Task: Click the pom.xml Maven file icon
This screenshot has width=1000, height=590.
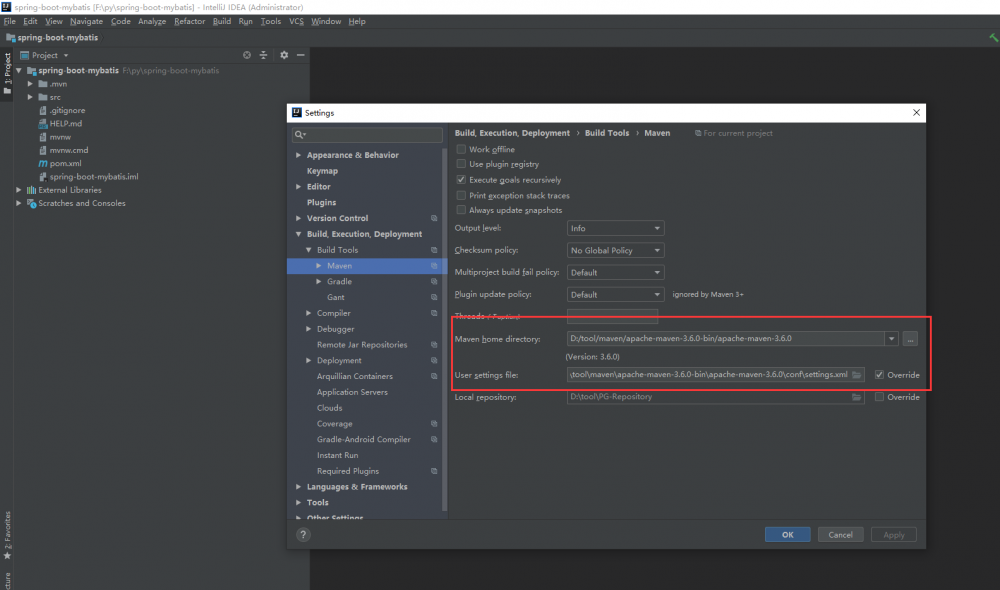Action: (43, 163)
